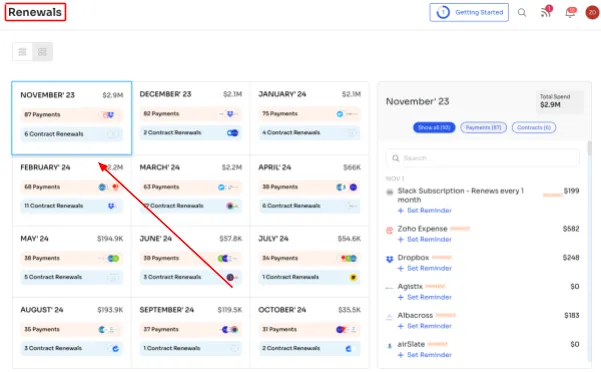Select the March '24 month heading

159,167
